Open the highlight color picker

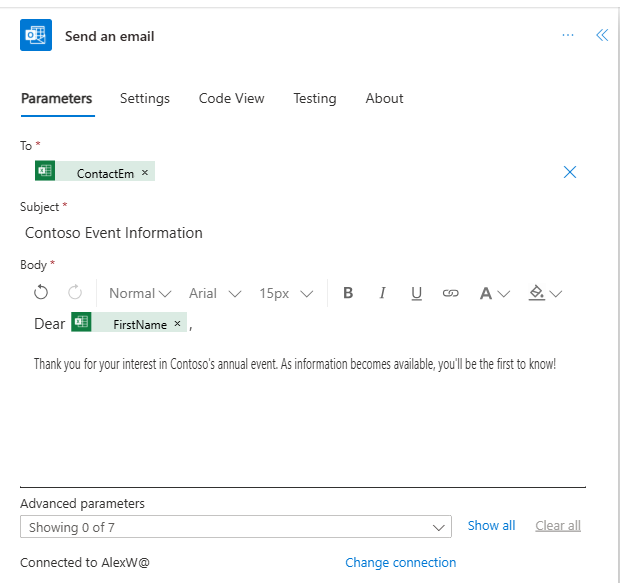pyautogui.click(x=545, y=293)
